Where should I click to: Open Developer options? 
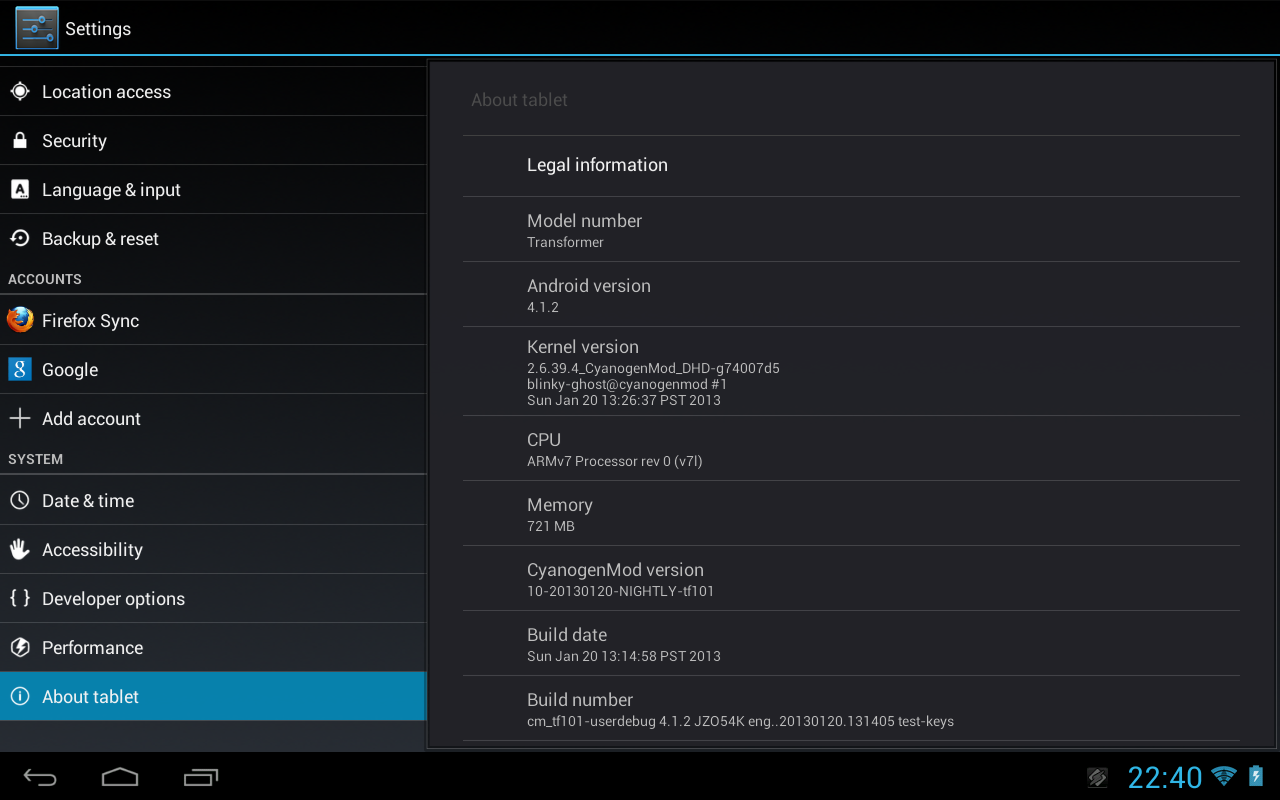(213, 598)
